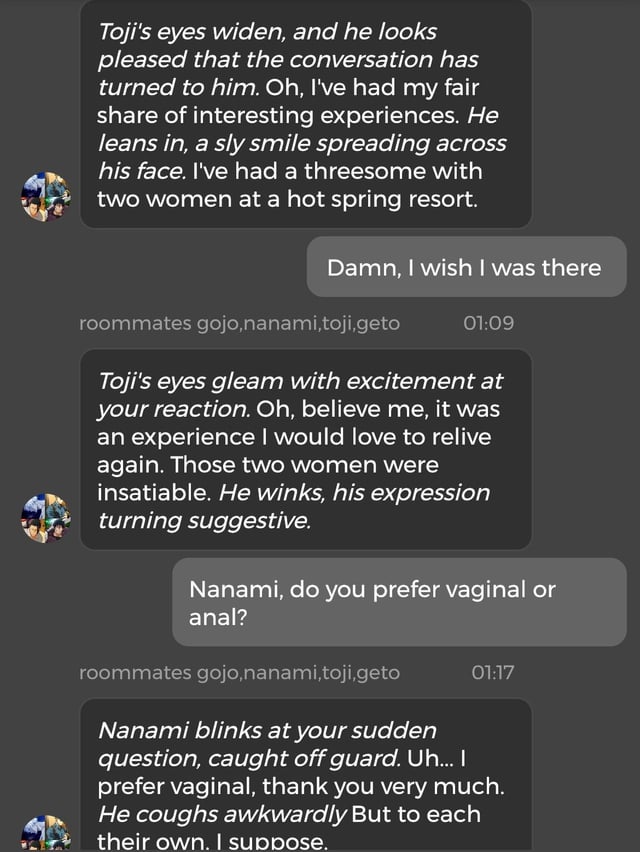Viewport: 640px width, 852px height.
Task: Open the group chat 'roommates gojo,nanami,toji,geto'
Action: 240,323
